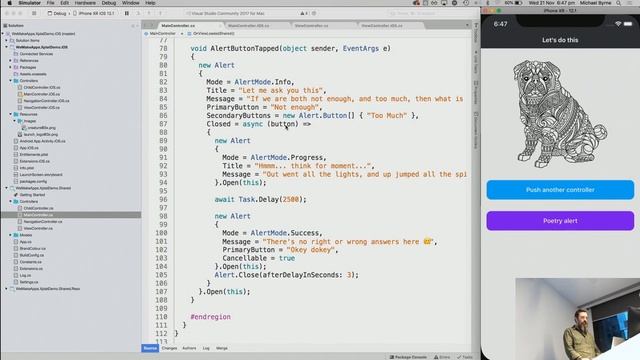Open Settings.cs file

(x=29, y=282)
